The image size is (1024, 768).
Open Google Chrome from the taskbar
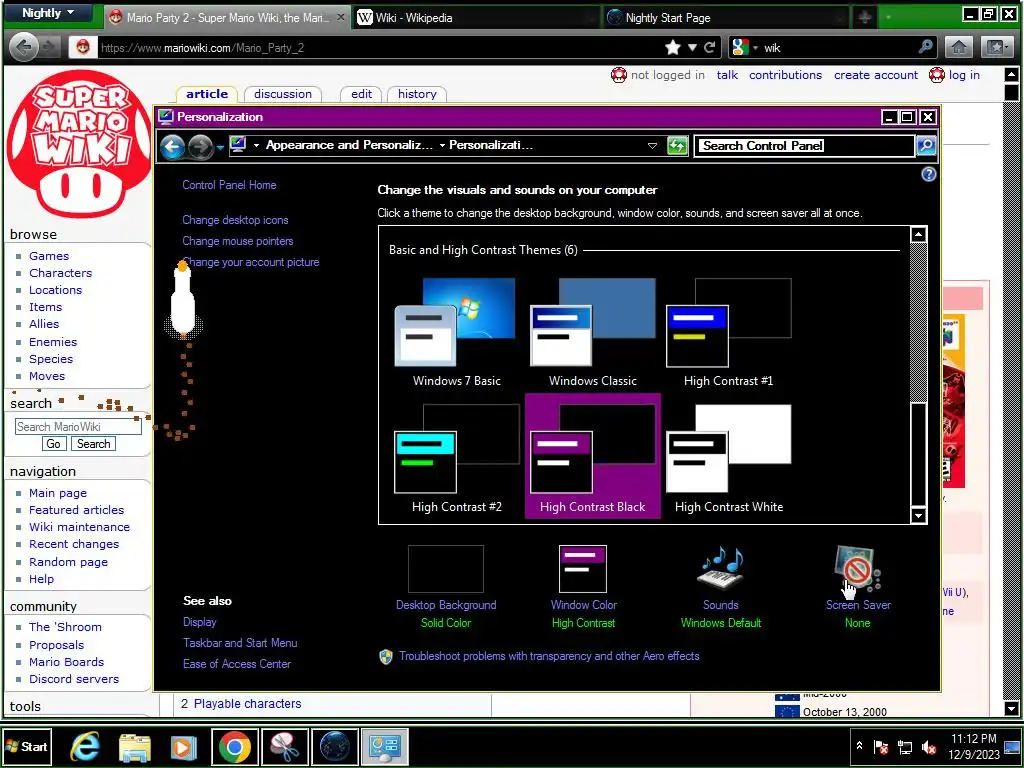click(x=235, y=747)
